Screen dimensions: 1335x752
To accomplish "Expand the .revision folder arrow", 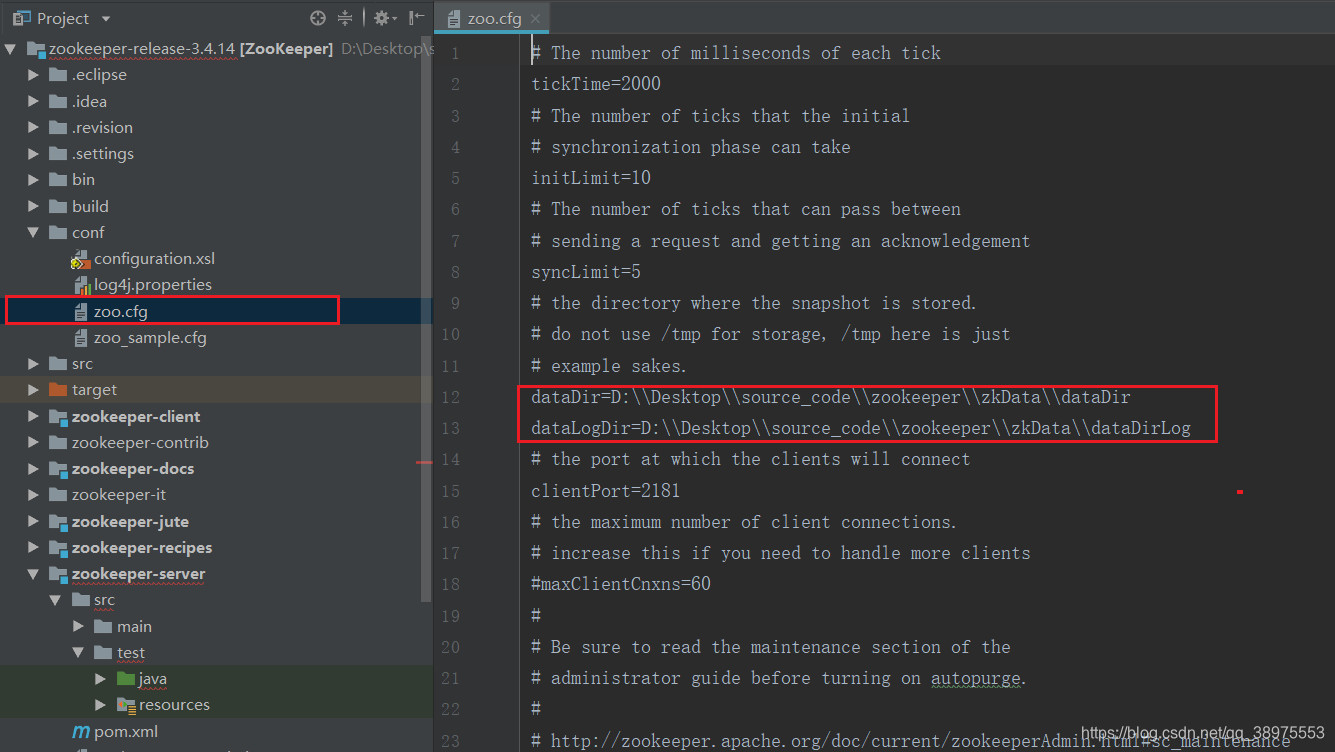I will pyautogui.click(x=34, y=127).
